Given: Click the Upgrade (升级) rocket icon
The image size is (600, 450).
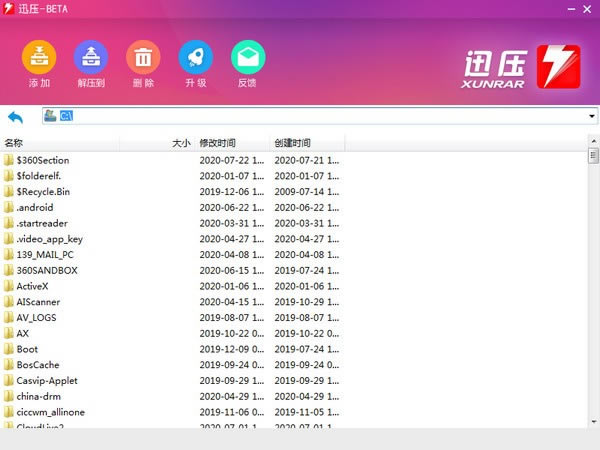Looking at the screenshot, I should point(196,57).
